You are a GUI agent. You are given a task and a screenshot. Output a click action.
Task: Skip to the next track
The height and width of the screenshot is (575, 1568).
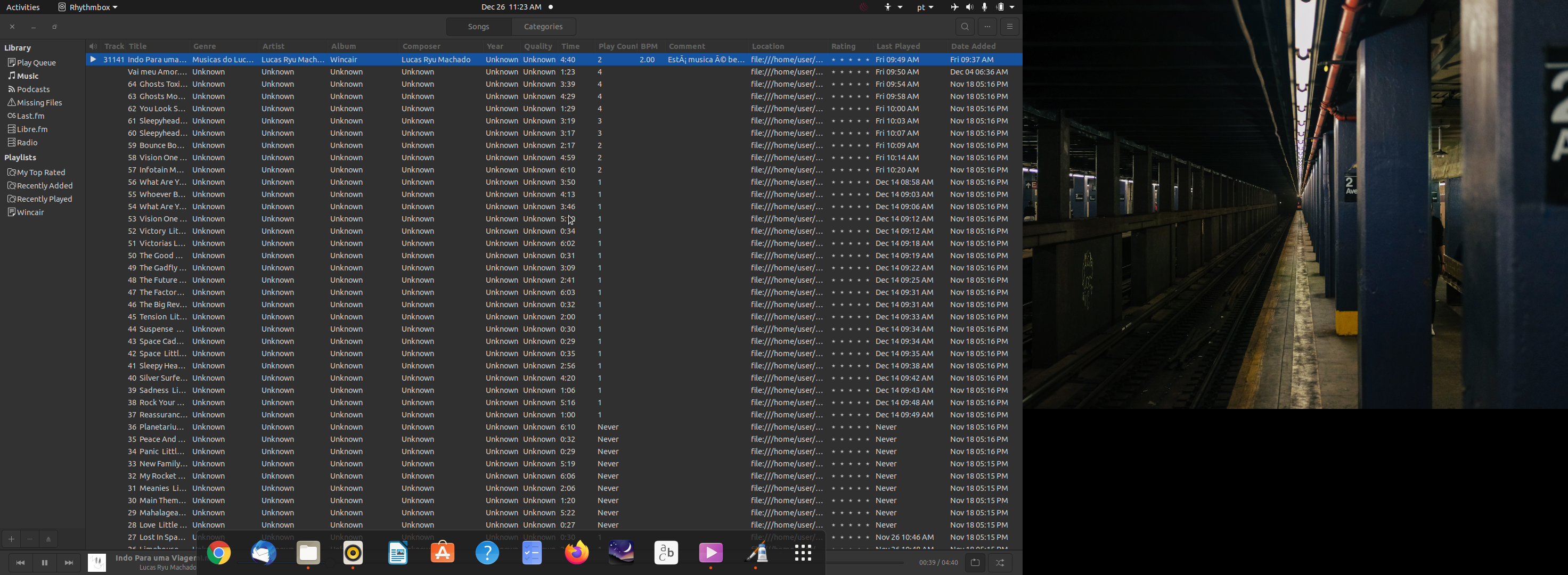click(69, 563)
